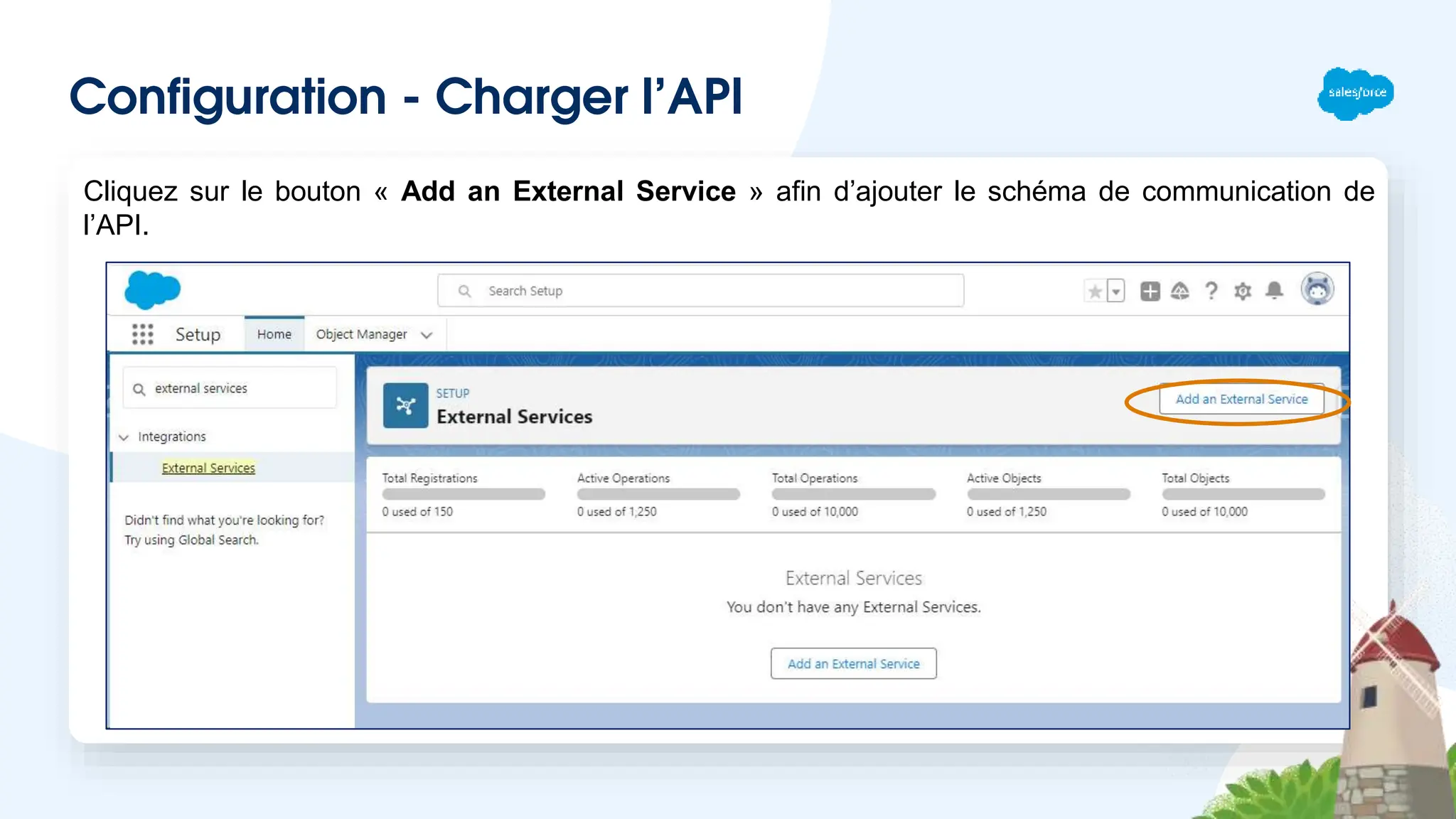Viewport: 1456px width, 819px height.
Task: Click the 'Total Registrations' label
Action: [x=429, y=478]
